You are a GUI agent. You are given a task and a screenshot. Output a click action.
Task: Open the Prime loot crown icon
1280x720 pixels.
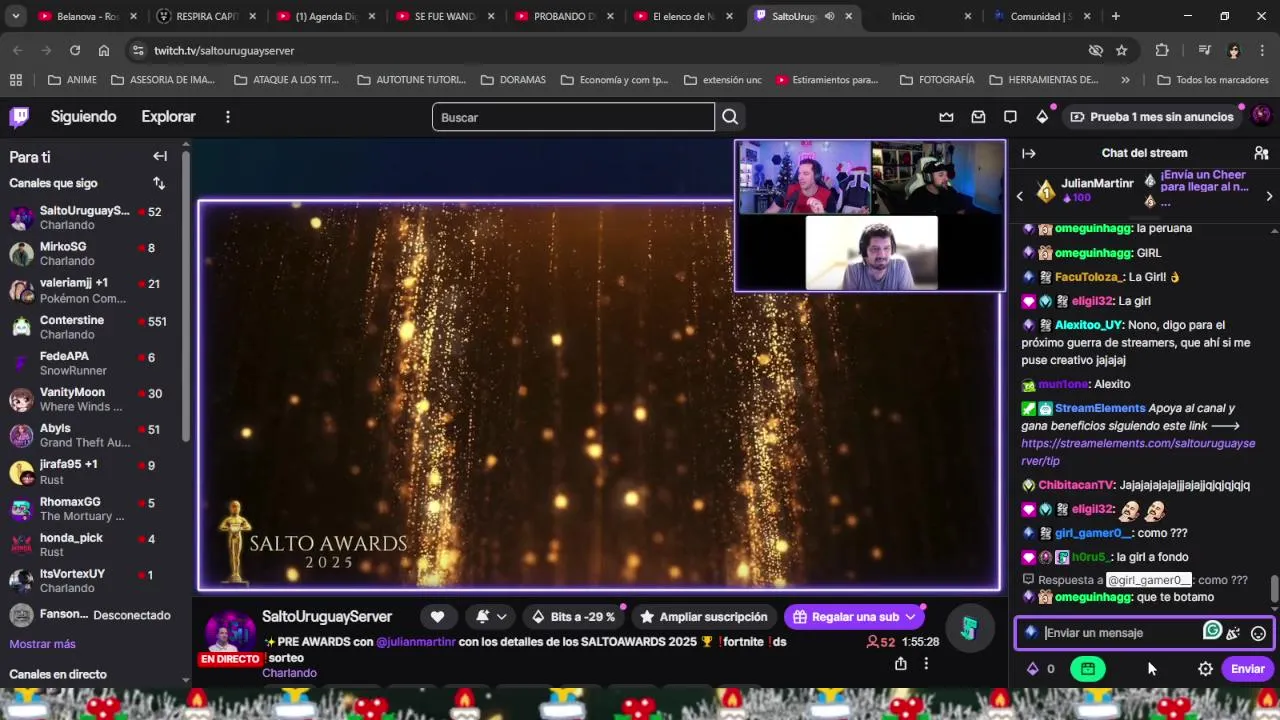[946, 117]
